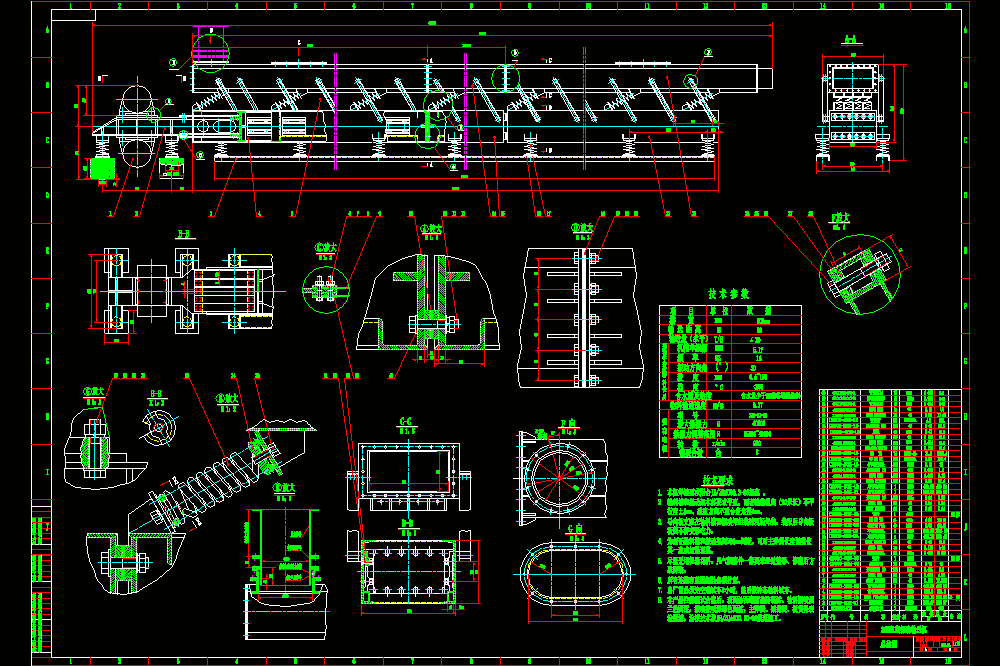This screenshot has height=666, width=1000.
Task: Click the parts list table
Action: pyautogui.click(x=890, y=504)
